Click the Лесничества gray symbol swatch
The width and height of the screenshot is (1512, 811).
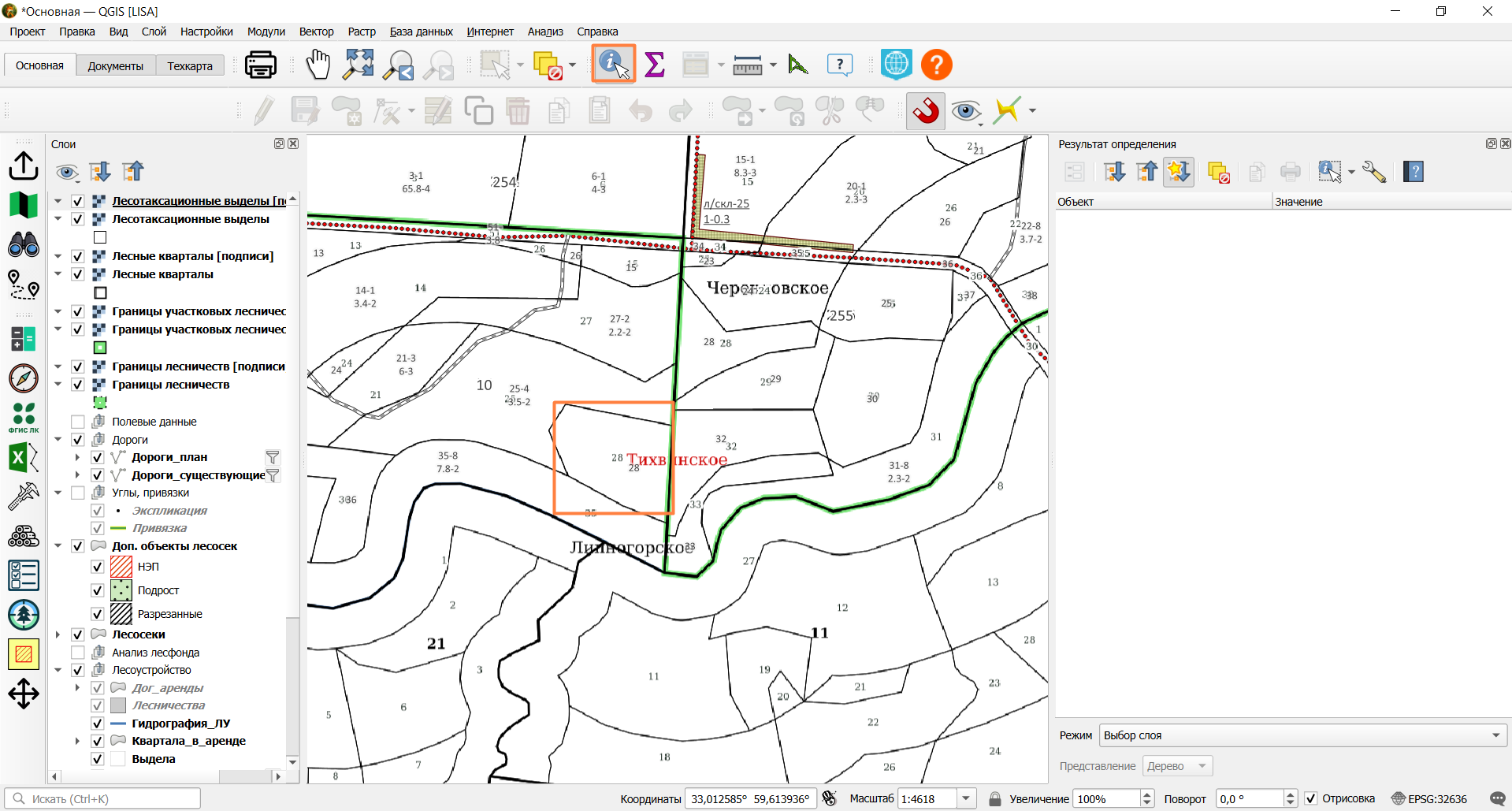[x=118, y=705]
